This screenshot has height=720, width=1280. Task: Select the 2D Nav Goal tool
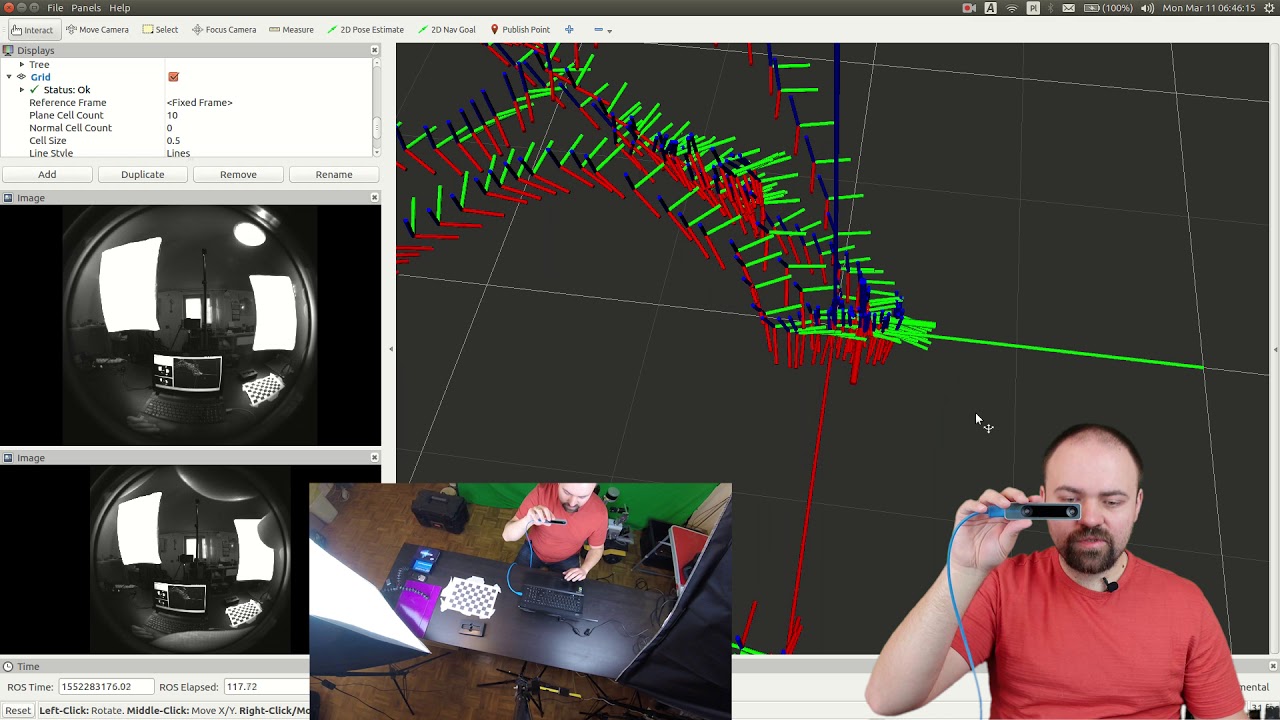446,30
